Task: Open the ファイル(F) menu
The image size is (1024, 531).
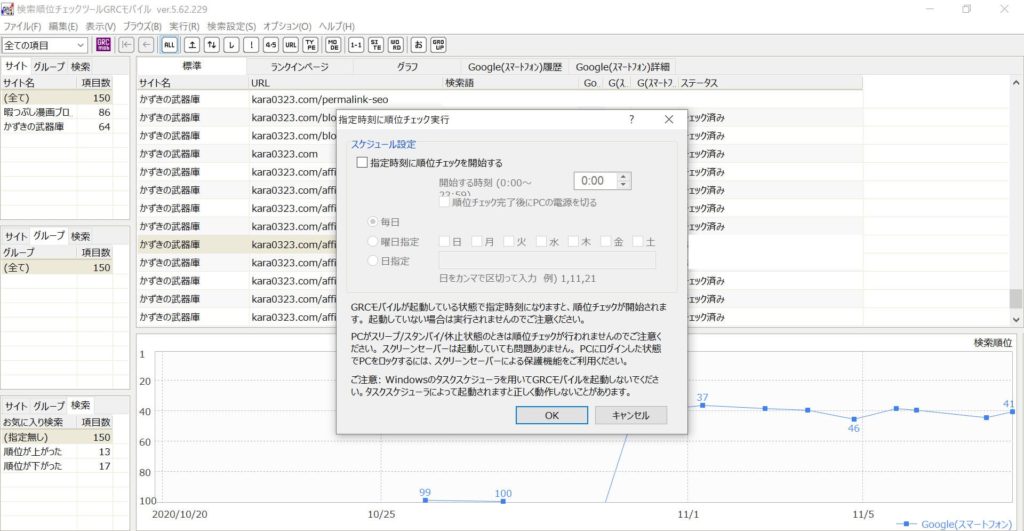Action: [x=22, y=26]
